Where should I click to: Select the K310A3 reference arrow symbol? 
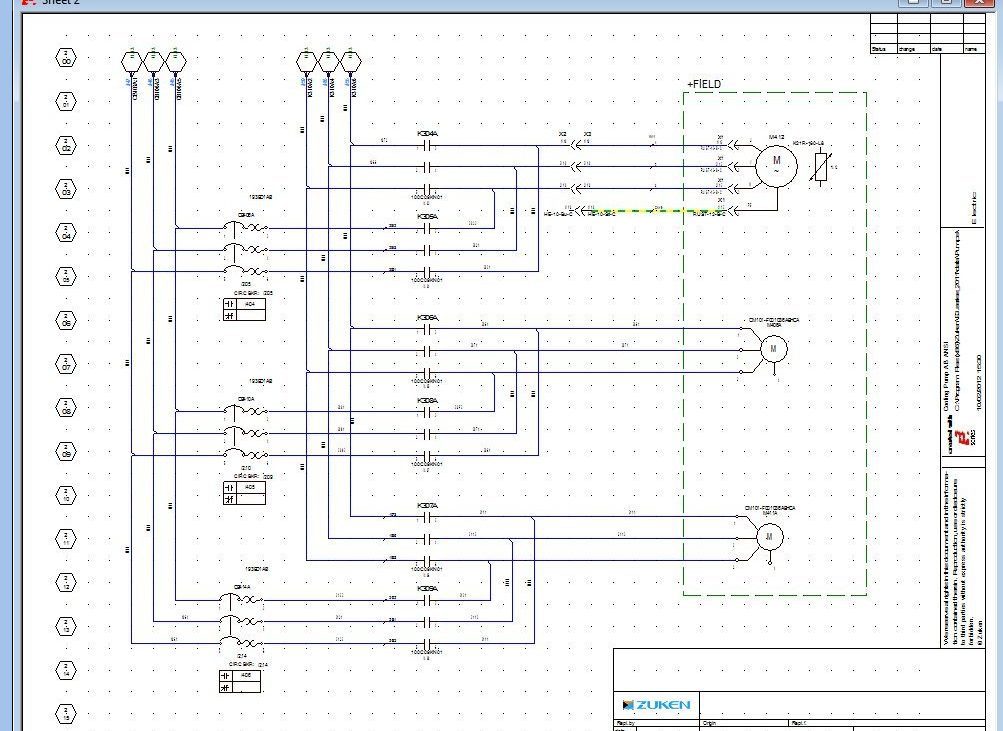click(350, 60)
